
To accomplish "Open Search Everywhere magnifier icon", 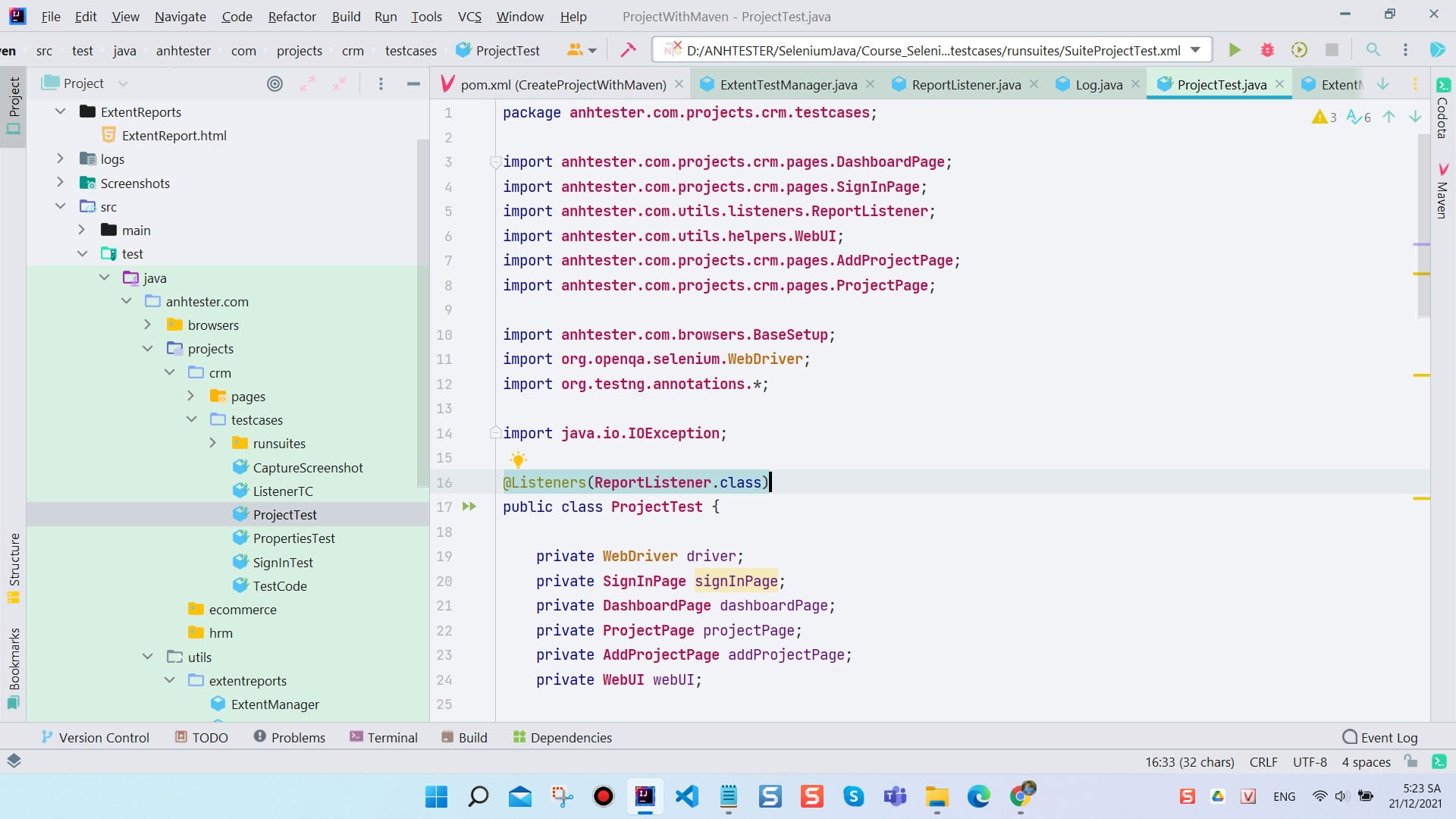I will [x=1373, y=50].
